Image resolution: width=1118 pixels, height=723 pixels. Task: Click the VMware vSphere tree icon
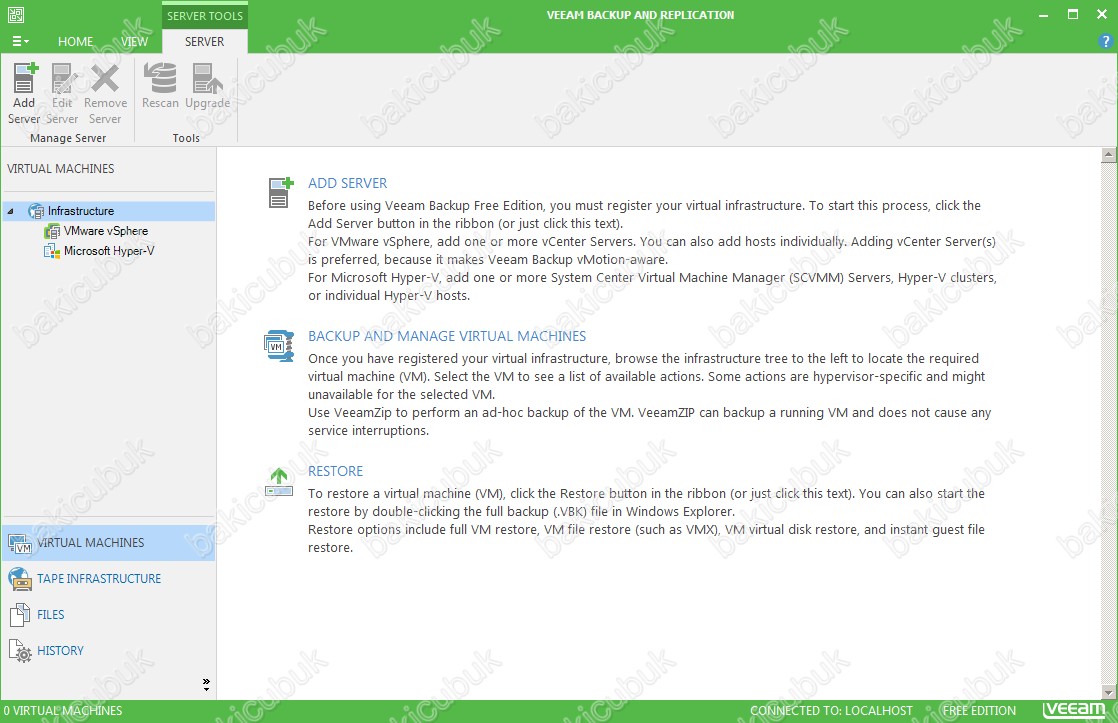52,231
